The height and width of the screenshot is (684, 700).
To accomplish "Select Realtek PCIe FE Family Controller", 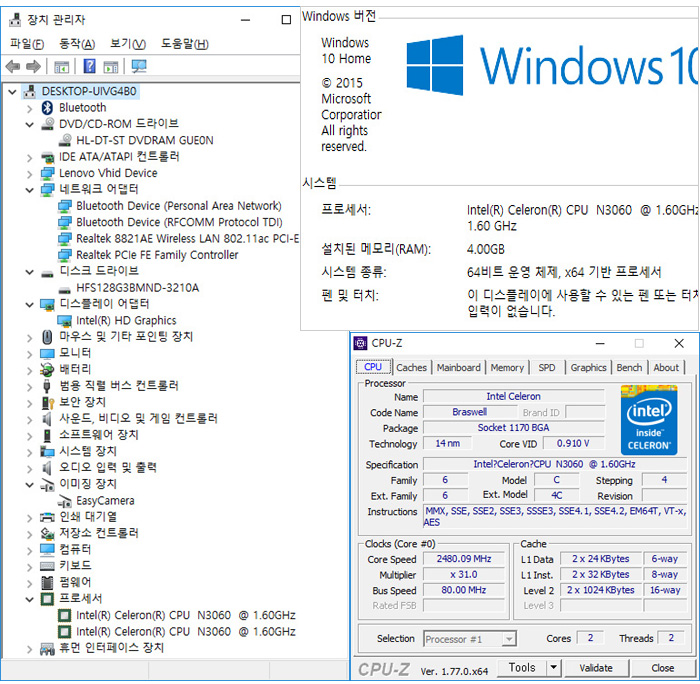I will click(x=157, y=255).
